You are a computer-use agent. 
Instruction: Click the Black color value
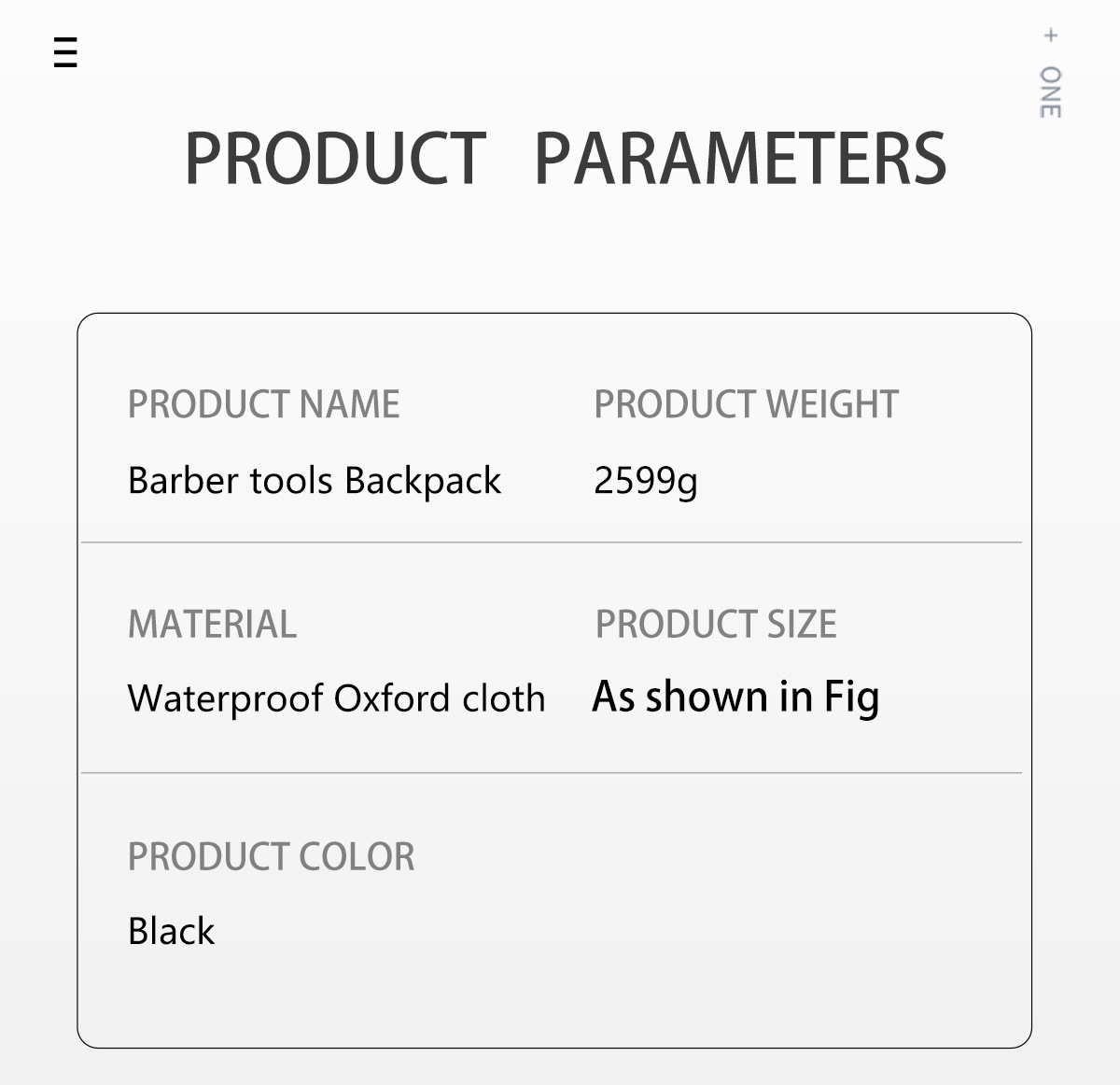pyautogui.click(x=171, y=931)
